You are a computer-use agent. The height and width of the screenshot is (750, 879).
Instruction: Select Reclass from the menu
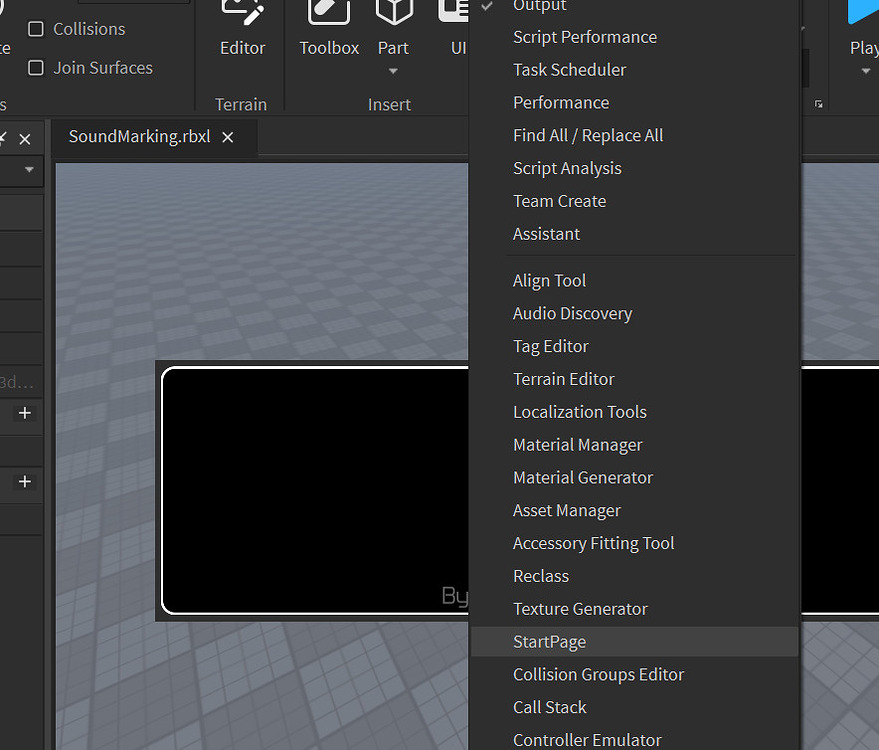[x=634, y=576]
